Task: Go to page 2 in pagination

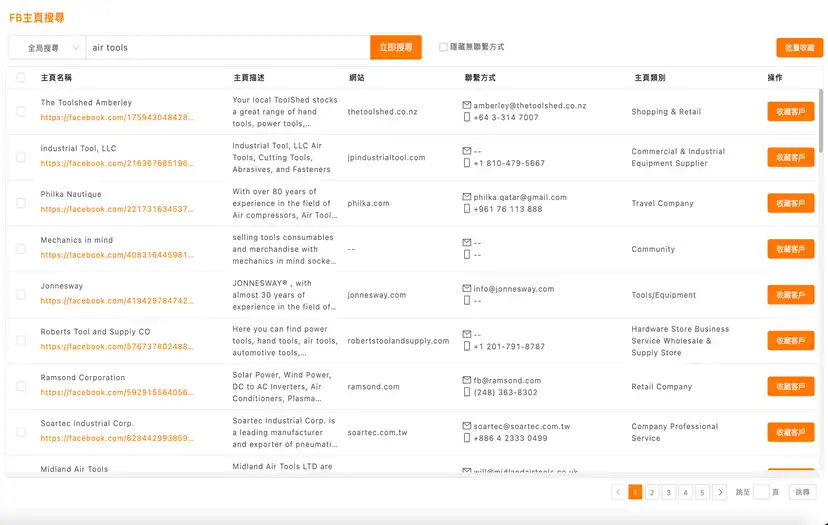Action: [652, 492]
